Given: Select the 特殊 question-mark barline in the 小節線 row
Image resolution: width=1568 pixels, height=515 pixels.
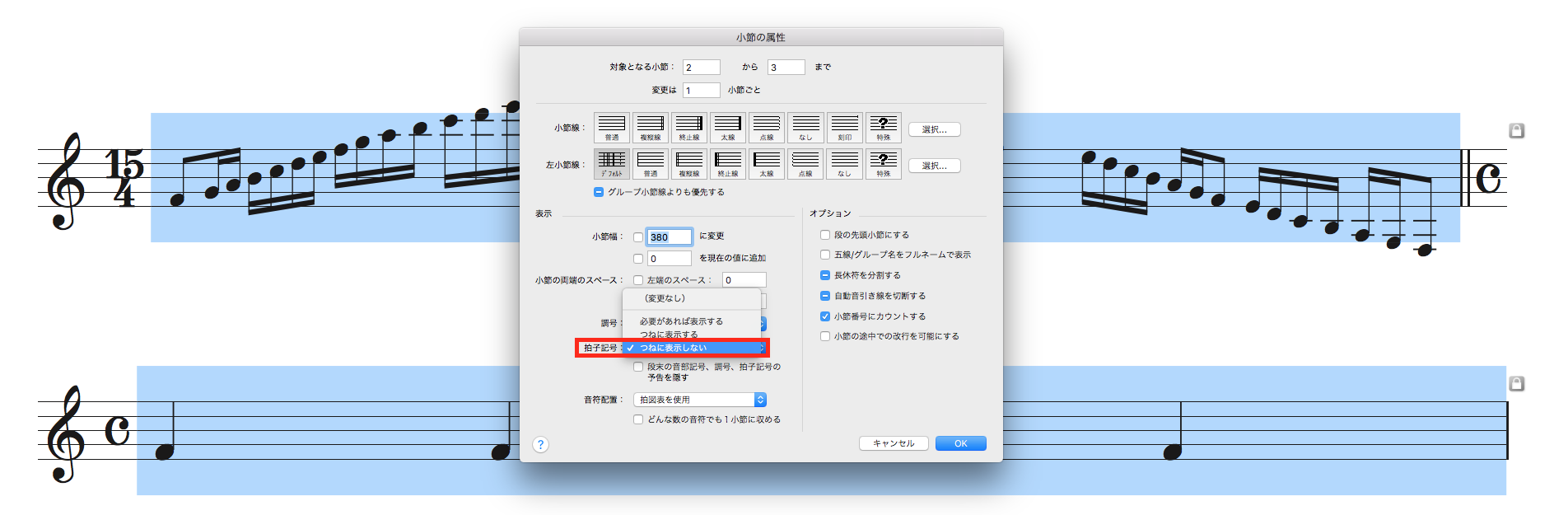Looking at the screenshot, I should coord(883,127).
